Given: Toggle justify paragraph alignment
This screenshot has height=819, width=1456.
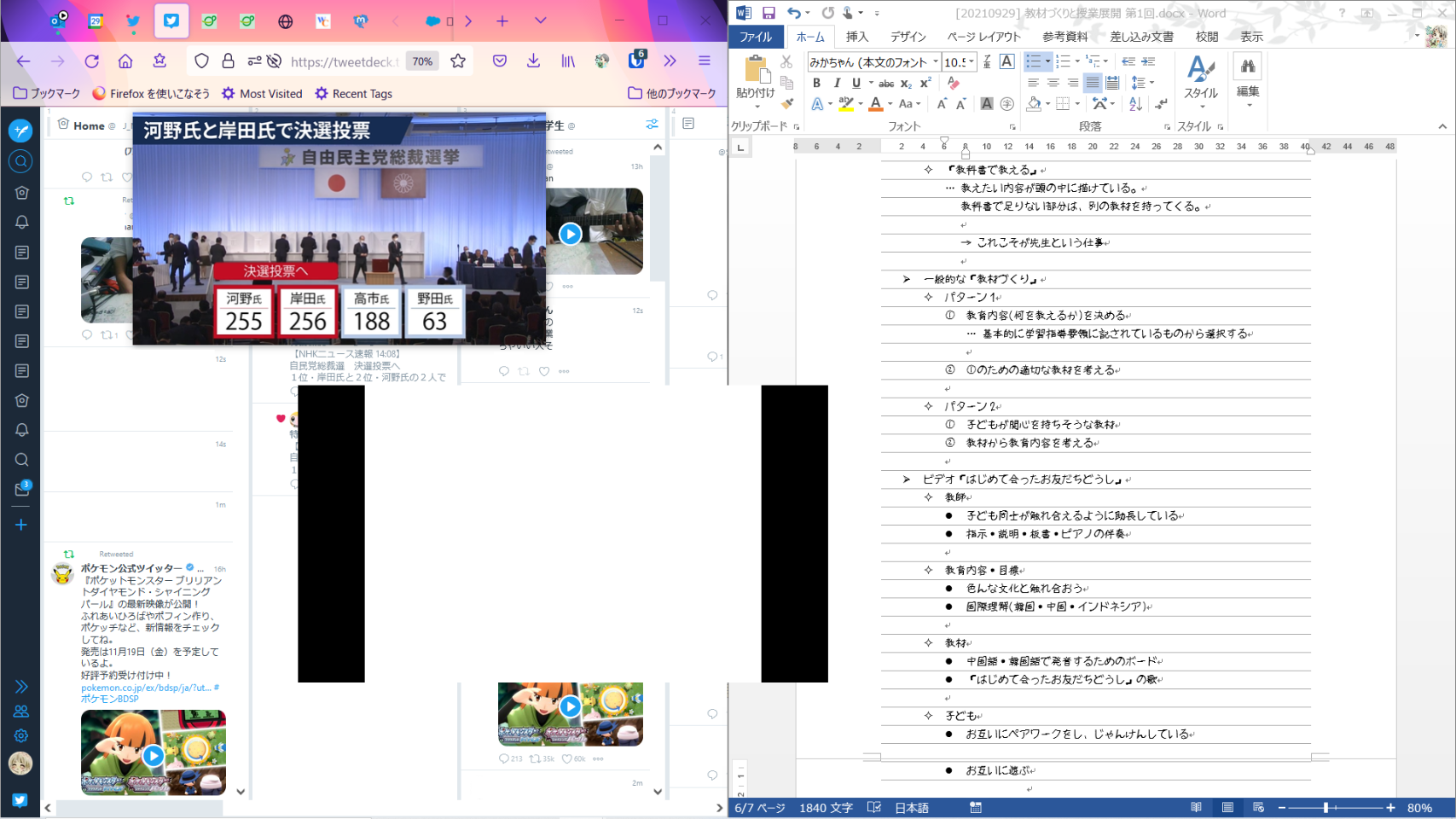Looking at the screenshot, I should (x=1093, y=83).
